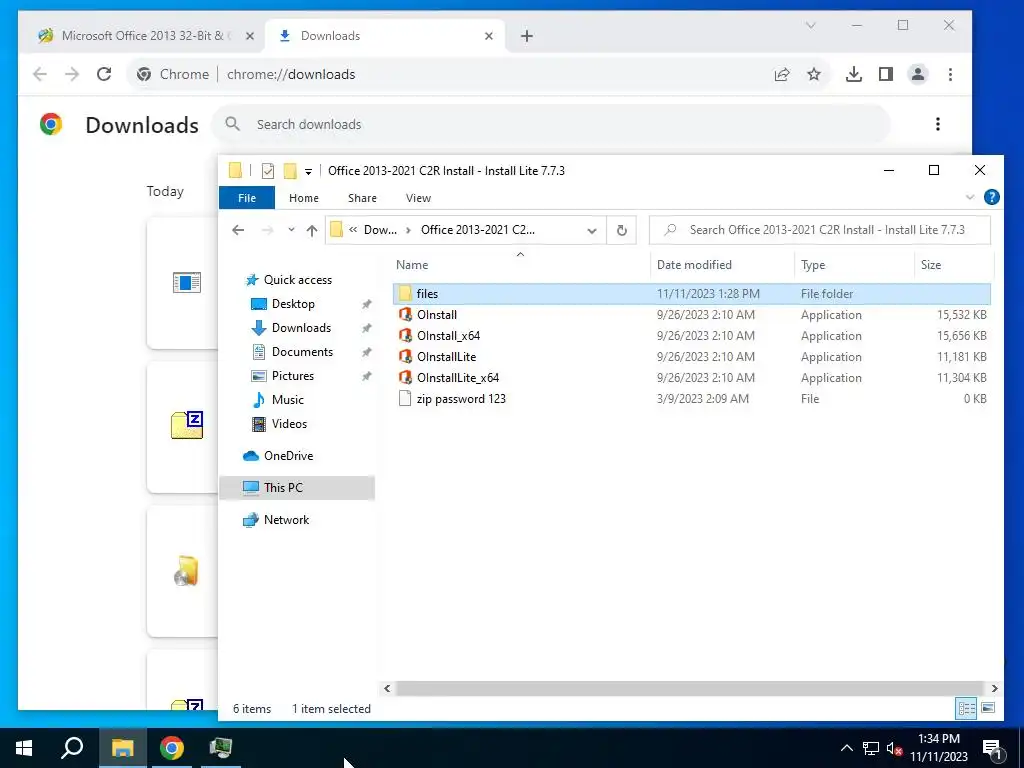This screenshot has width=1024, height=768.
Task: Expand the Explorer ribbon with the chevron
Action: 970,197
